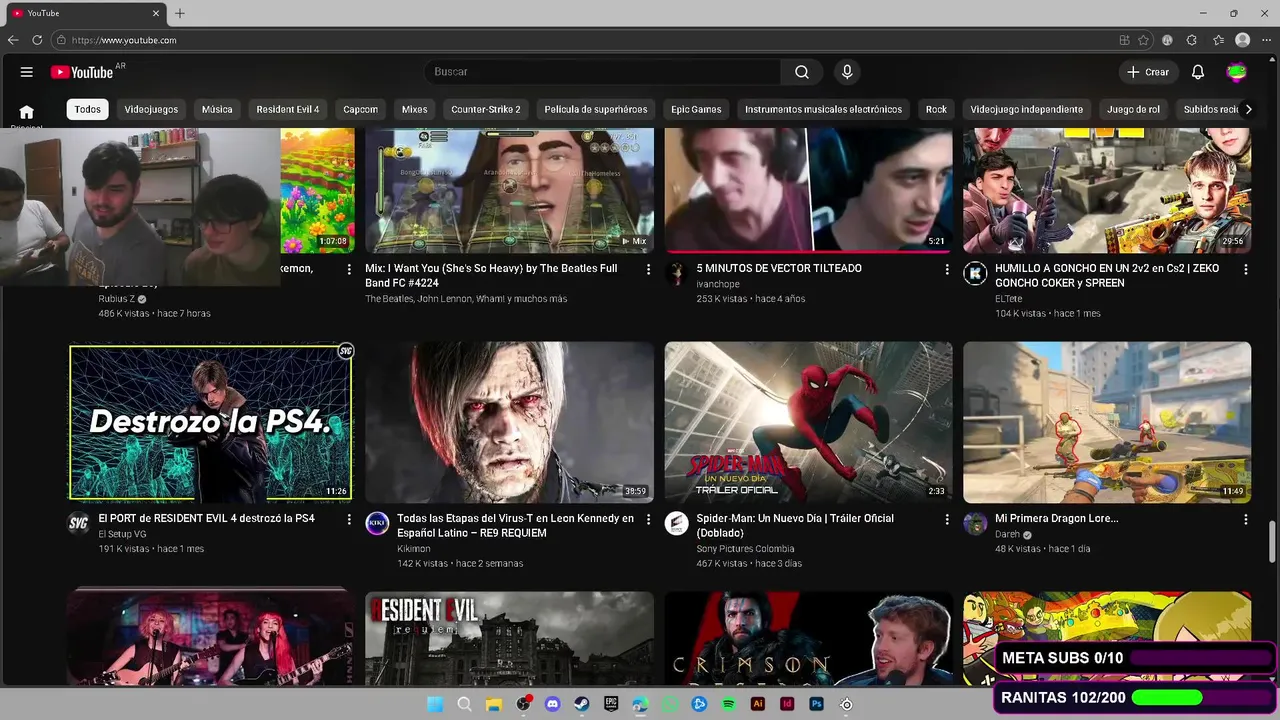Launch Spotify from the taskbar
The height and width of the screenshot is (720, 1280).
729,704
